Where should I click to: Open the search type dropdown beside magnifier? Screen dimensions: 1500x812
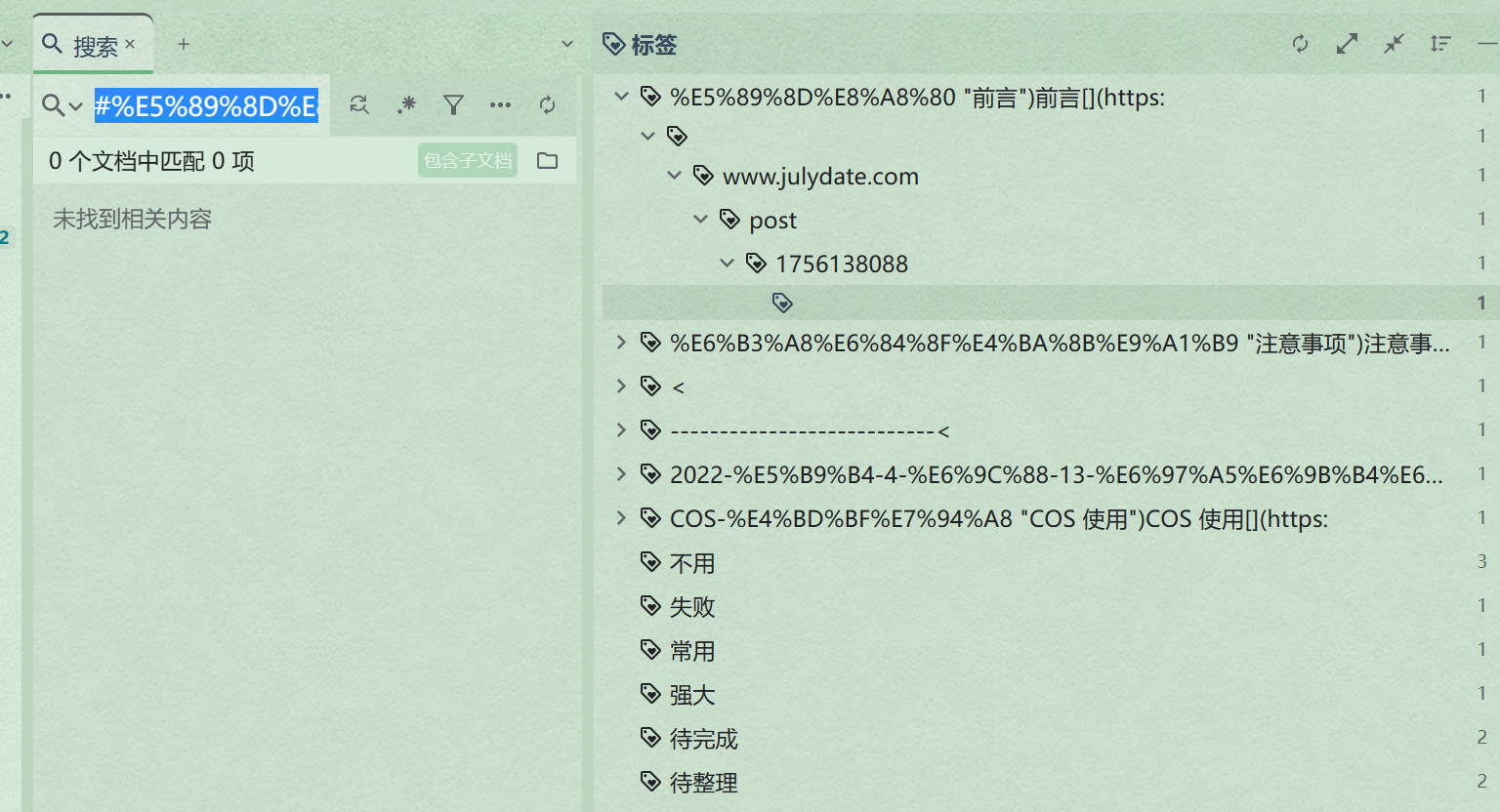(75, 105)
